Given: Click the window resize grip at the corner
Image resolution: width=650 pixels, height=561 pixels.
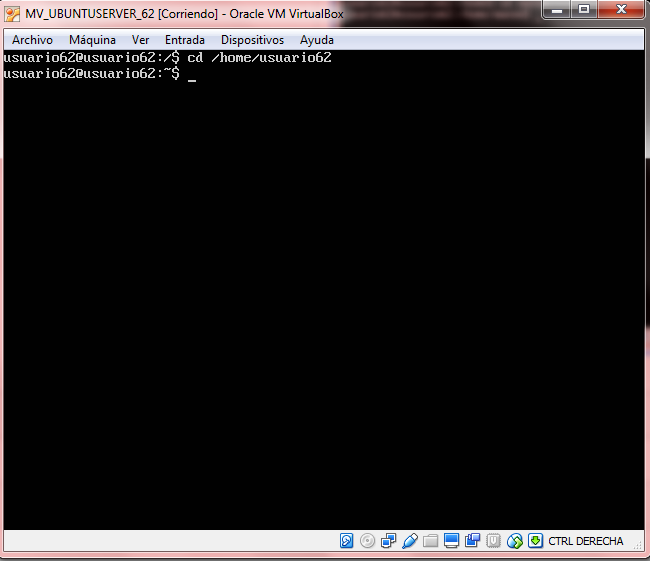Looking at the screenshot, I should (x=638, y=546).
